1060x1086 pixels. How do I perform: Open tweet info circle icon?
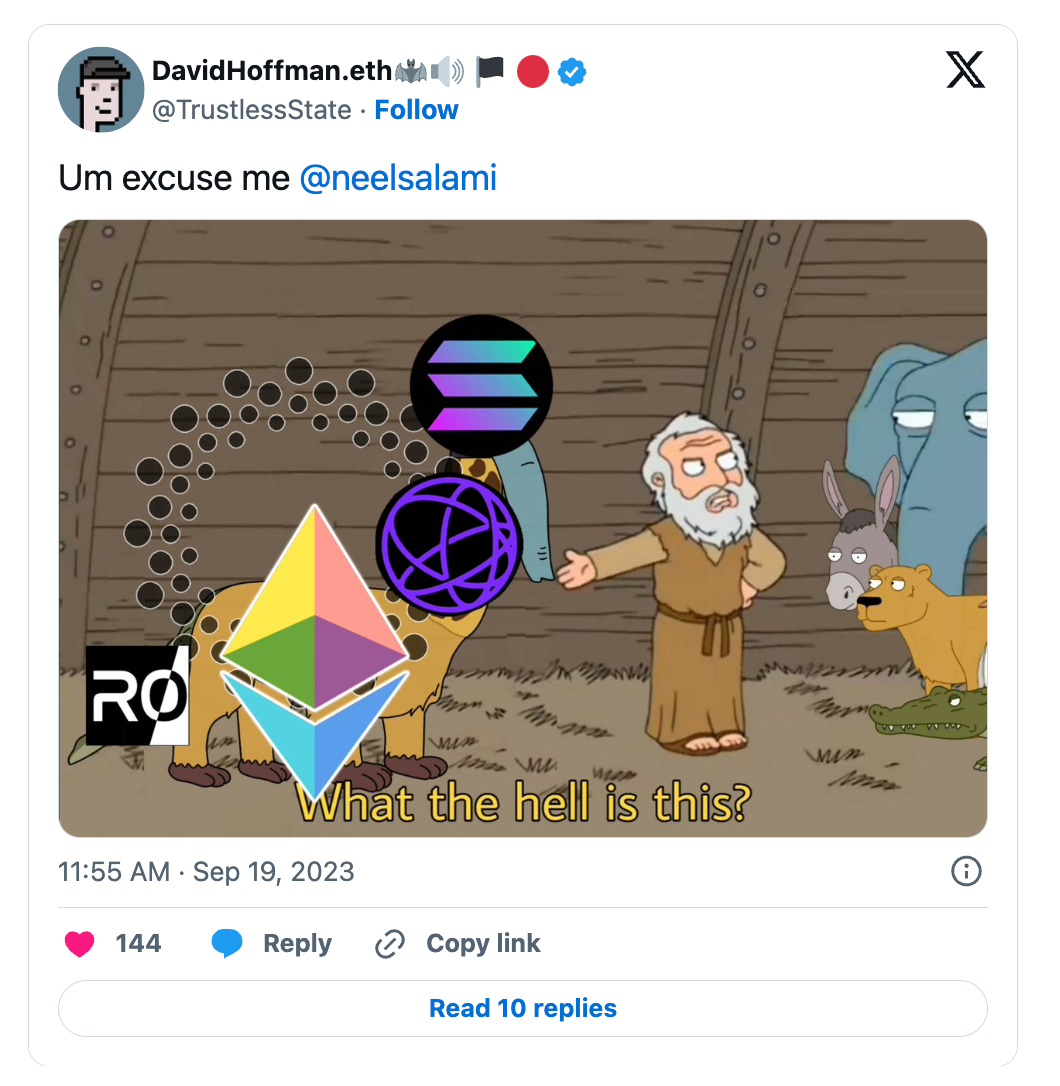coord(966,871)
